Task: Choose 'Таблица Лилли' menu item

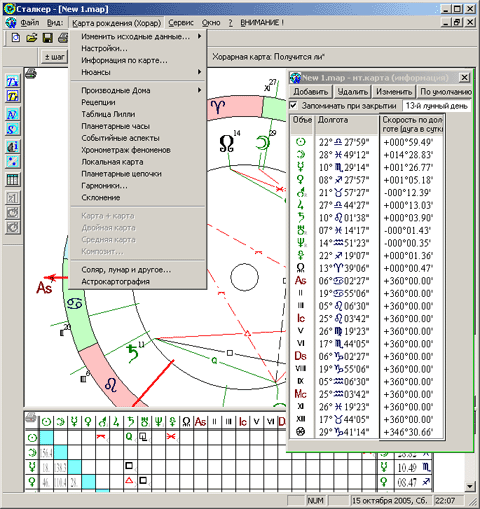Action: [139, 114]
